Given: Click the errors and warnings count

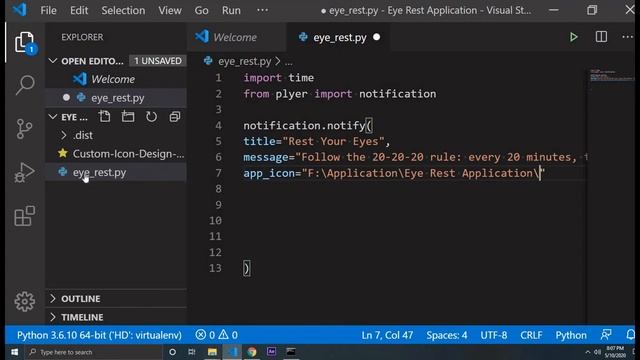Looking at the screenshot, I should (x=216, y=335).
